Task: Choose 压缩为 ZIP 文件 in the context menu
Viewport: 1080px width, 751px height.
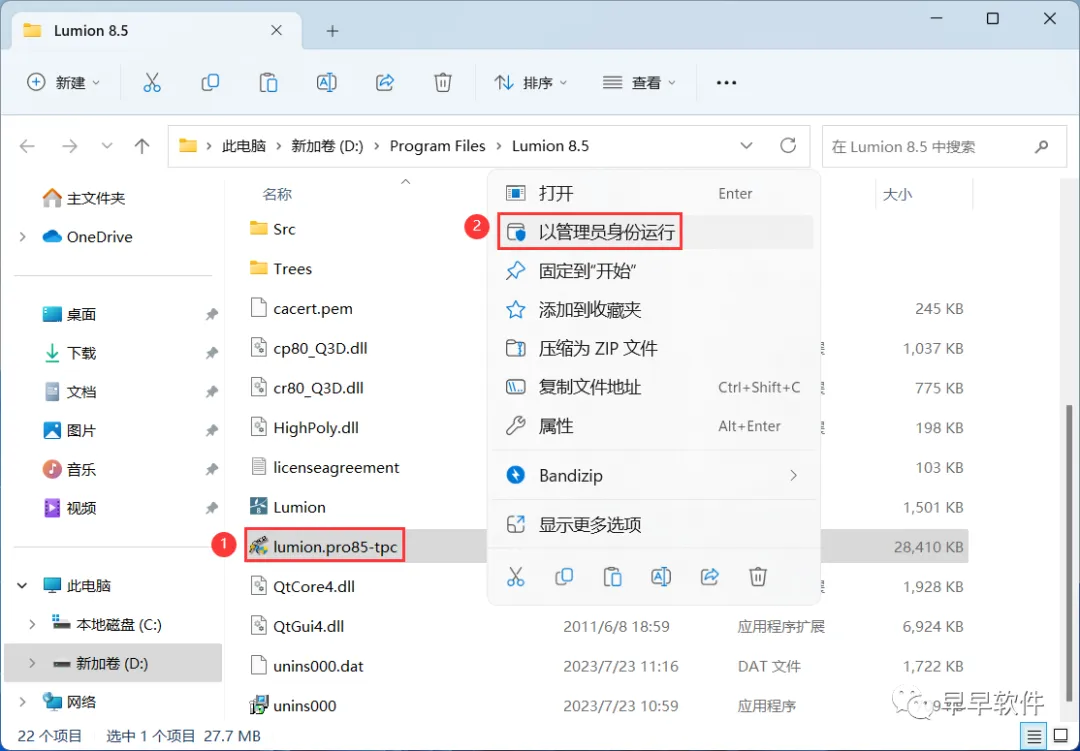Action: [x=654, y=348]
